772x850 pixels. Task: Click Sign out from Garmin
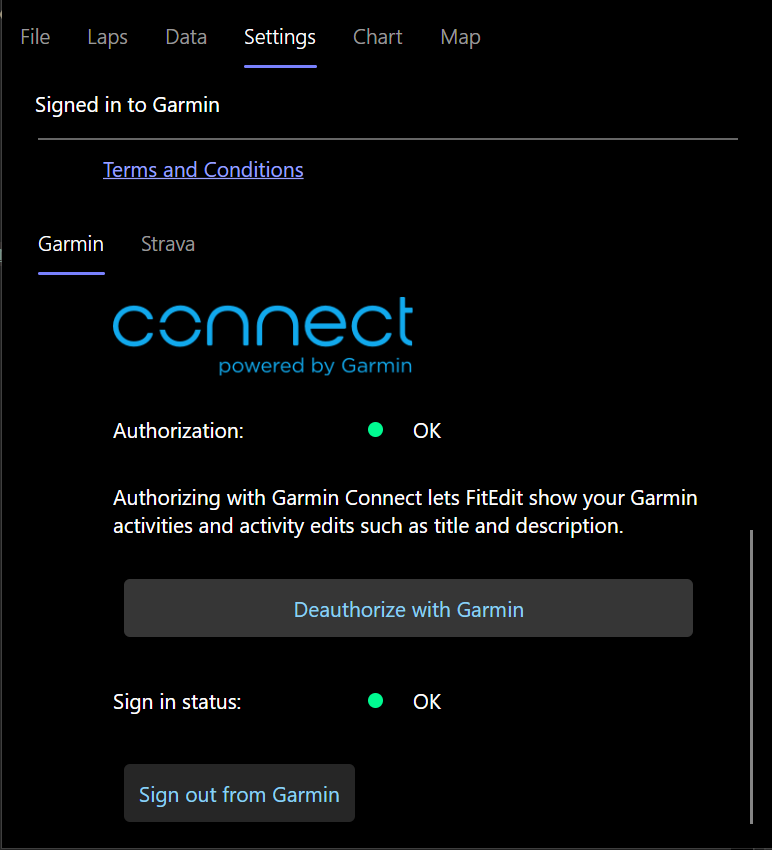[239, 795]
